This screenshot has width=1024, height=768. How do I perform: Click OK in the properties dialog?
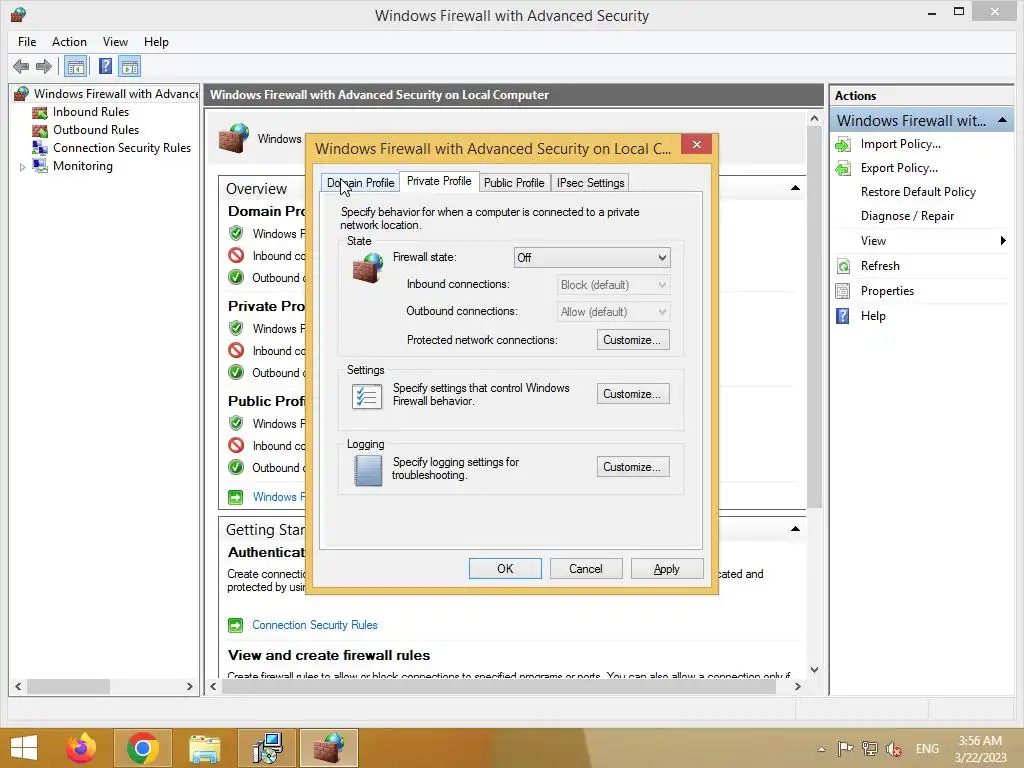coord(505,569)
